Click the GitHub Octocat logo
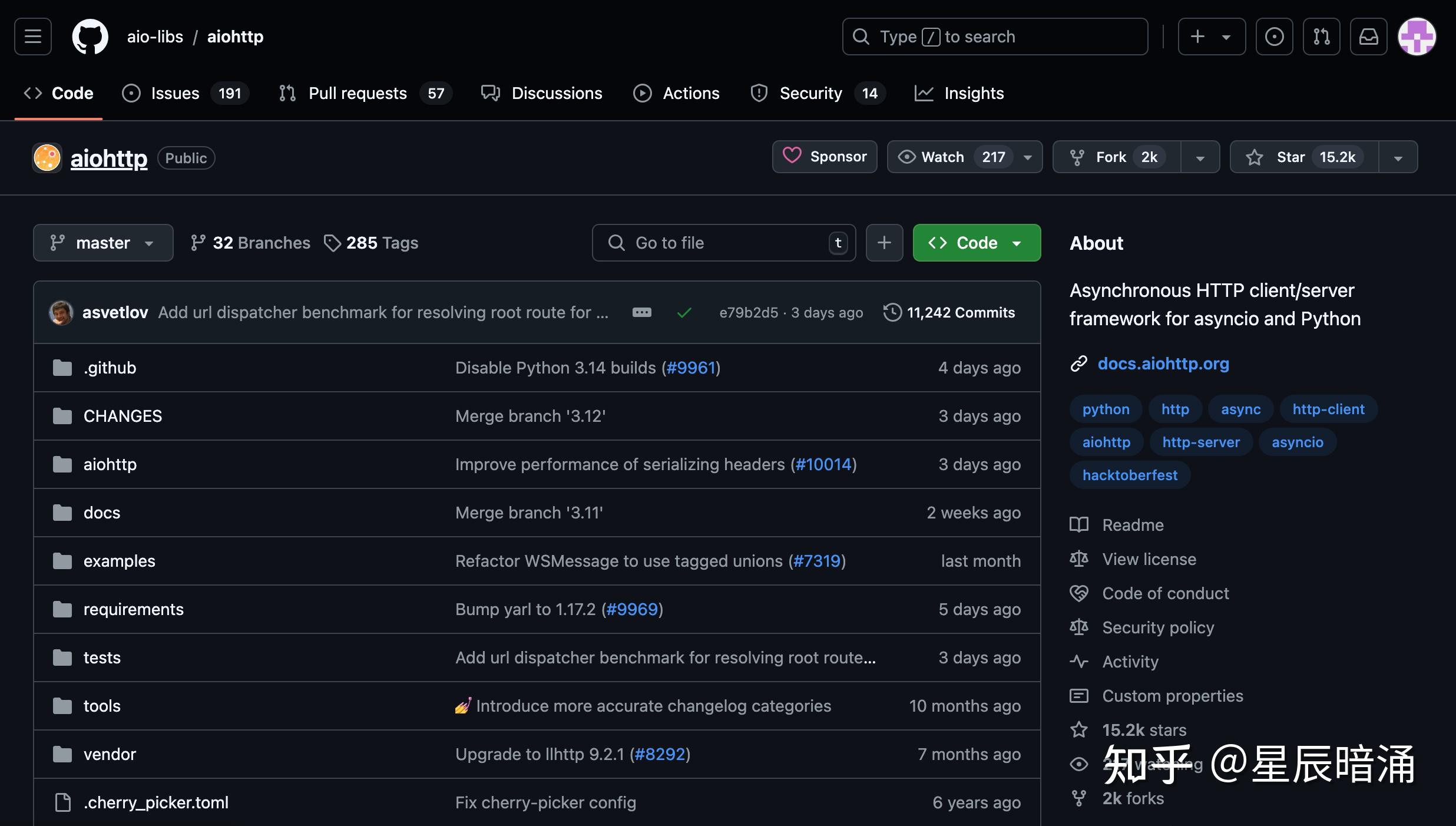This screenshot has height=826, width=1456. click(x=90, y=37)
